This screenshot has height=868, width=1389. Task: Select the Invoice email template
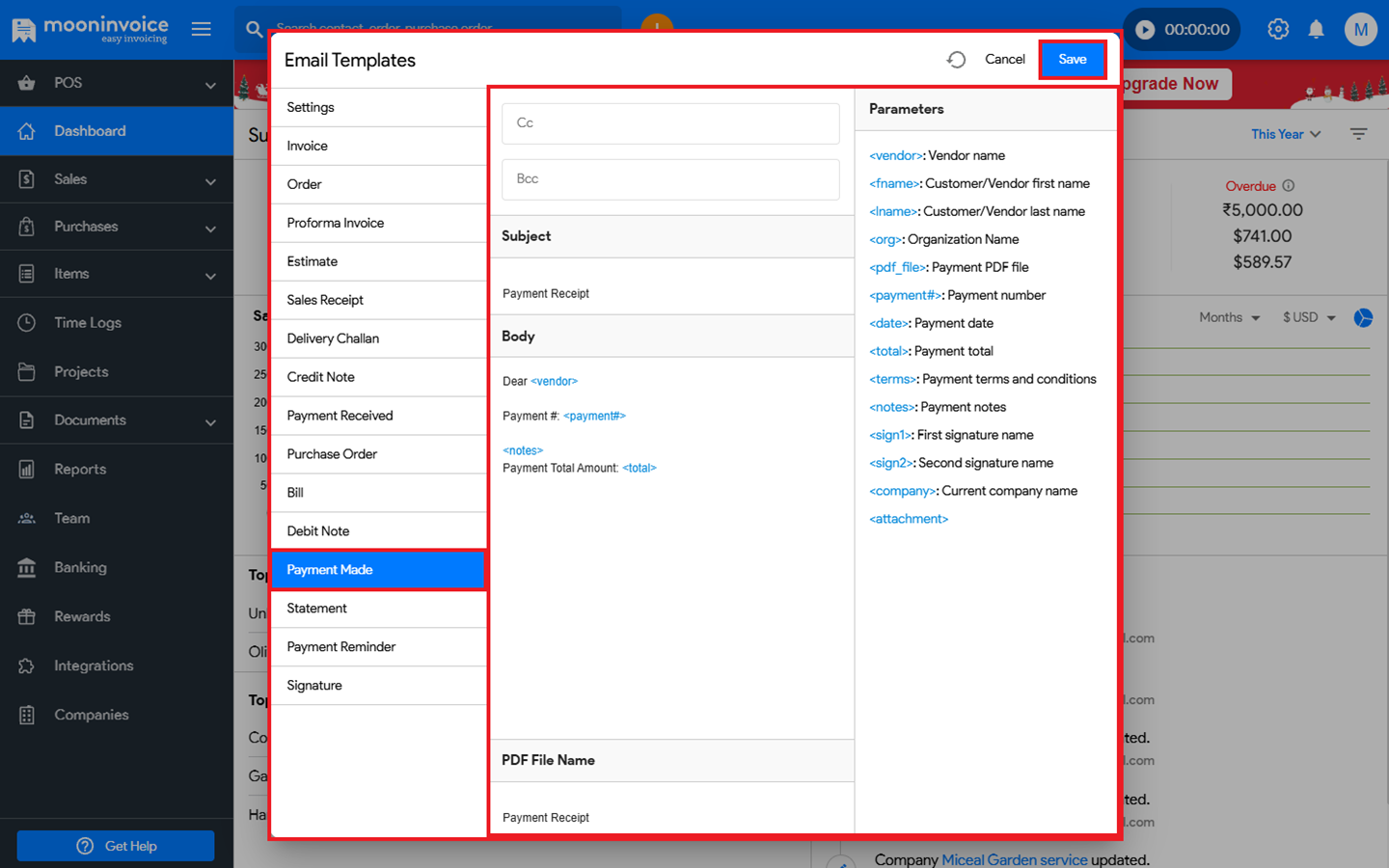[308, 146]
